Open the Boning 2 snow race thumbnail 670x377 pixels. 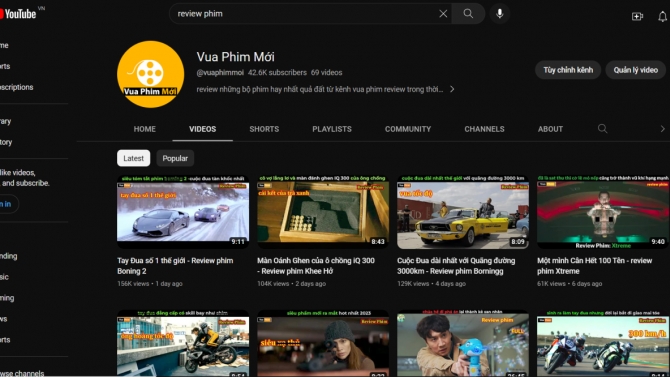(x=183, y=212)
